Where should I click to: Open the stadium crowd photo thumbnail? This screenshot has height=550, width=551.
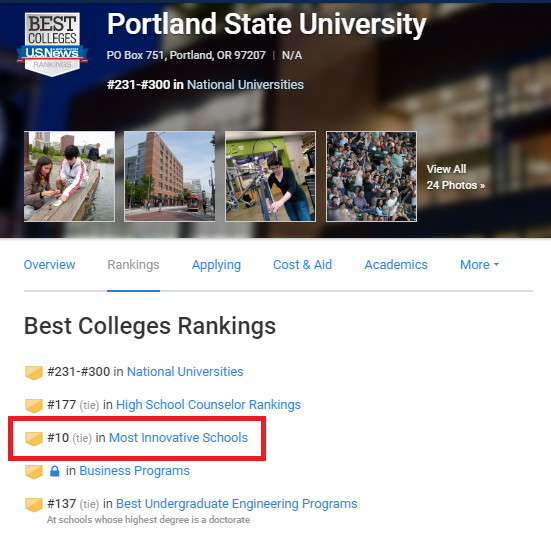[x=371, y=176]
